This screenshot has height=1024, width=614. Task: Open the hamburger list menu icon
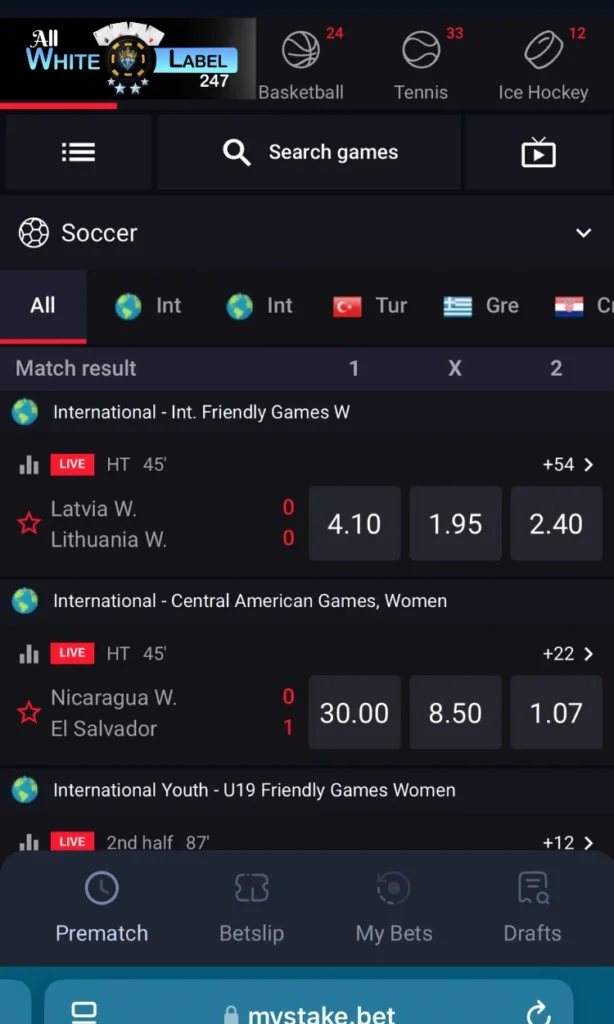coord(78,152)
